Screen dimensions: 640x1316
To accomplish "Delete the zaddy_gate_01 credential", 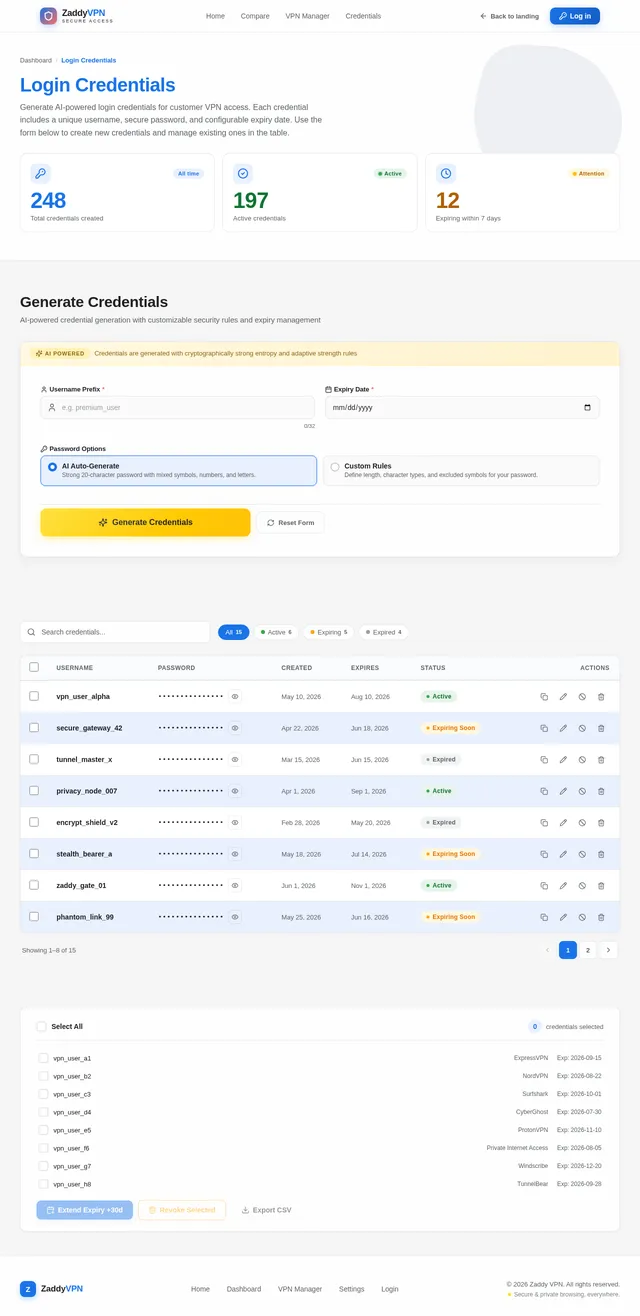I will click(x=601, y=885).
